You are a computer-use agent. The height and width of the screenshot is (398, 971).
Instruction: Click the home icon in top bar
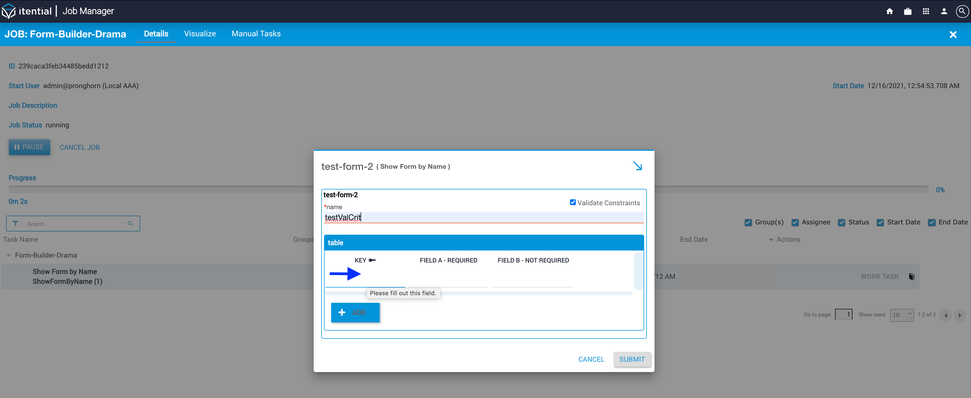pos(889,11)
